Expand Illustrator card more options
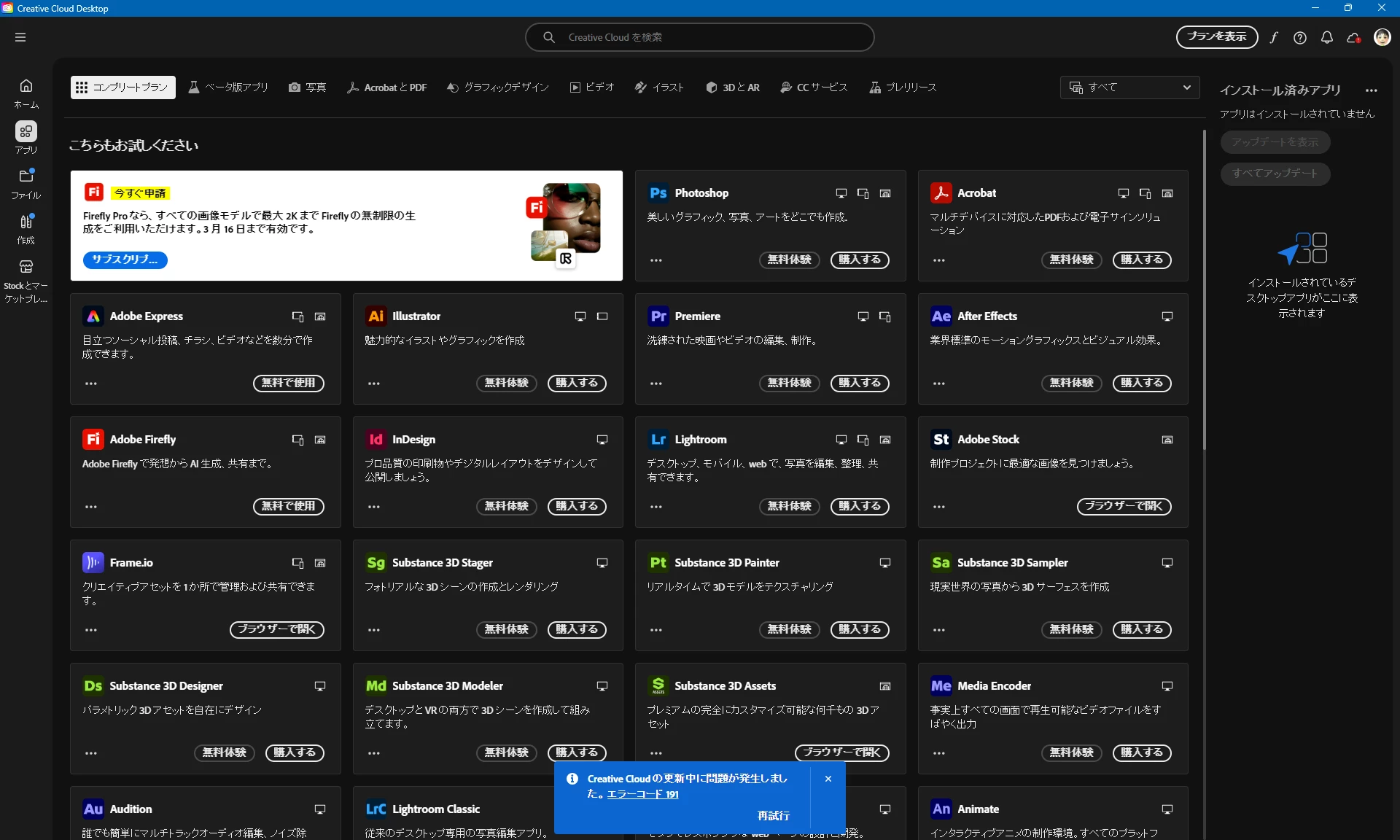The height and width of the screenshot is (840, 1400). (x=374, y=384)
